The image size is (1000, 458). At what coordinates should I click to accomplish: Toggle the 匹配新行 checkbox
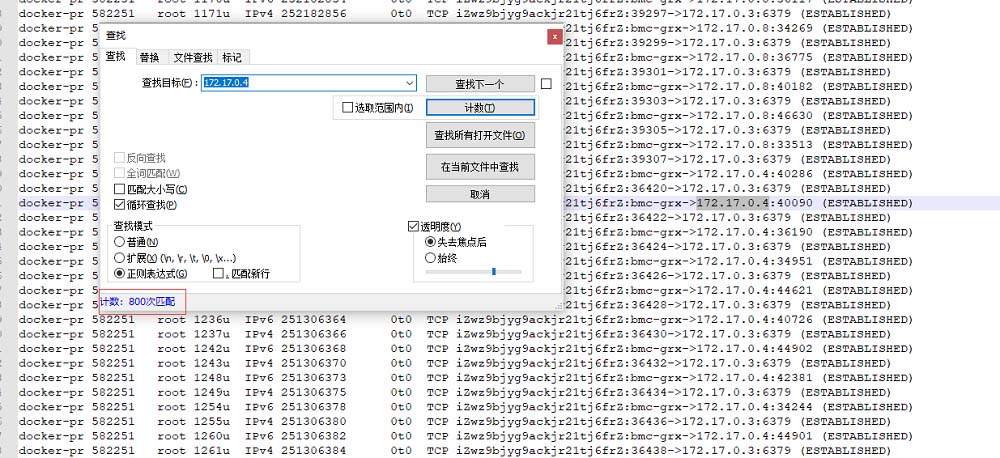coord(219,273)
